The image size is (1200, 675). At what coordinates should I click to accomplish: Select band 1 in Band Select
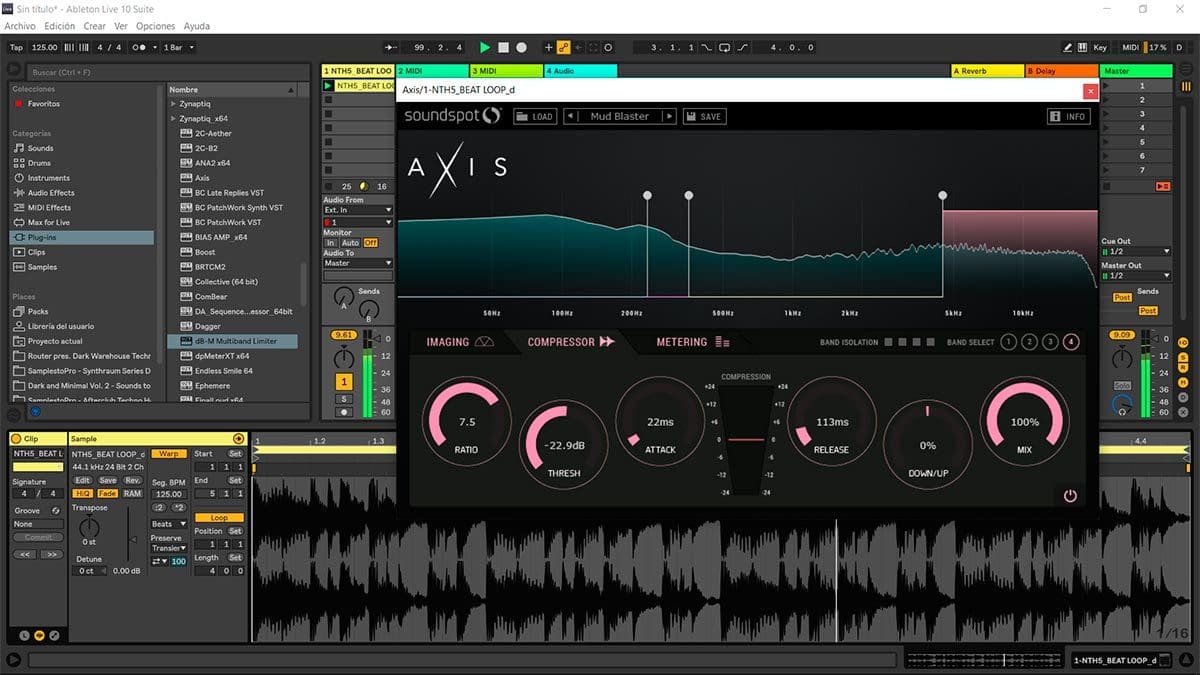1008,342
